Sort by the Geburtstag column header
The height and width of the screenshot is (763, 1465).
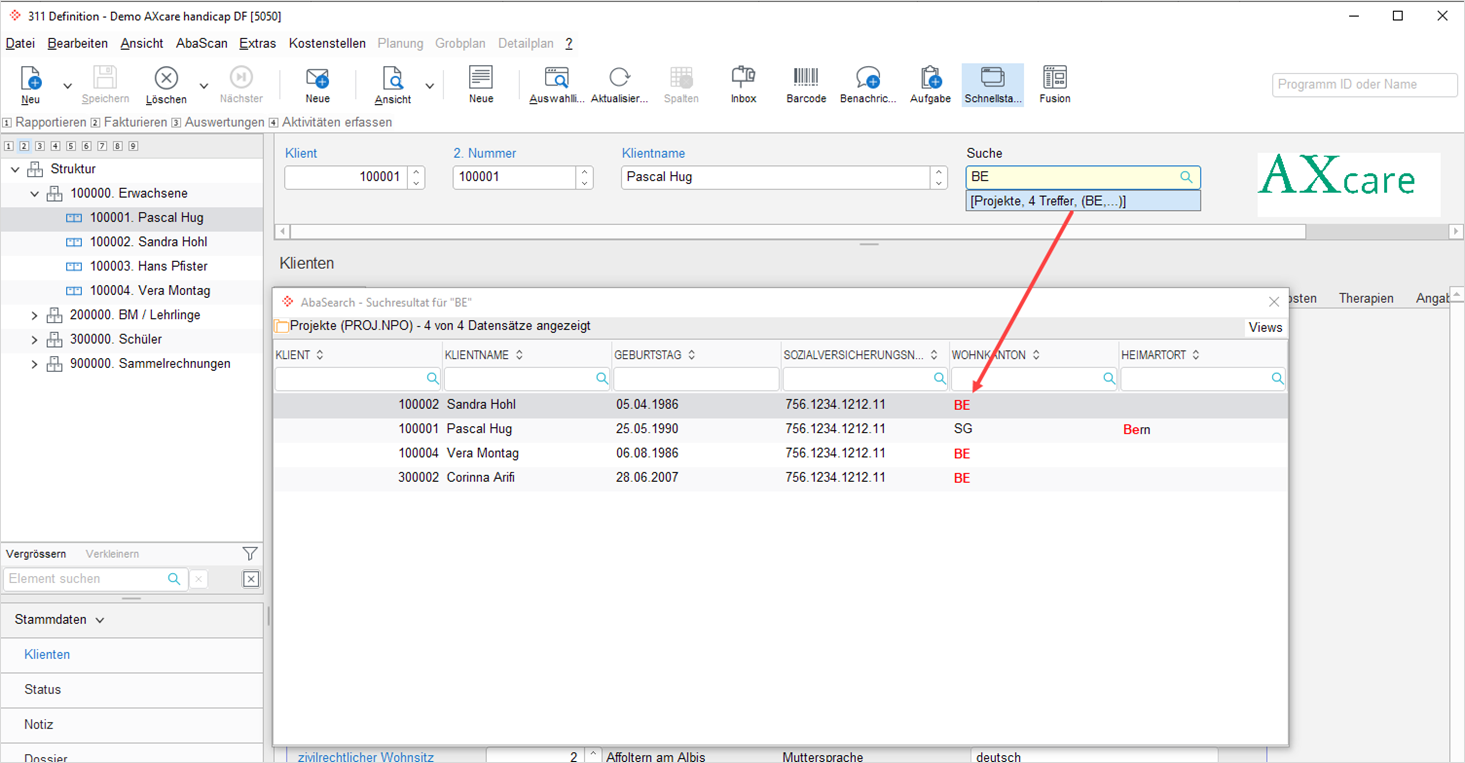coord(655,355)
